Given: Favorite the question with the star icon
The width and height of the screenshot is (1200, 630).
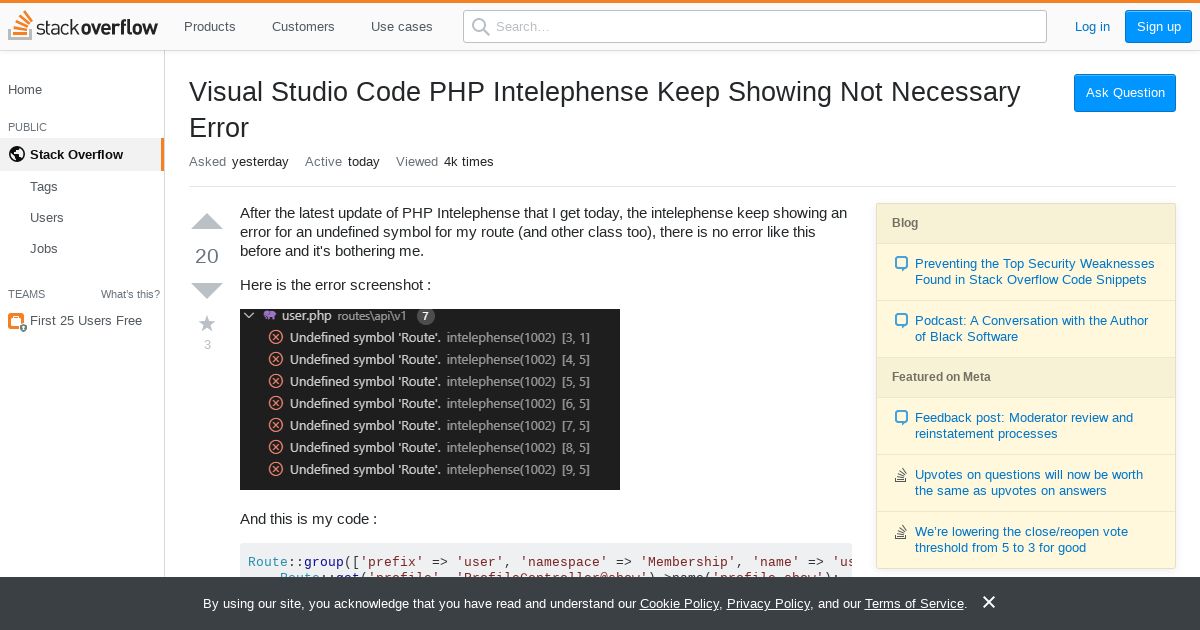Looking at the screenshot, I should tap(207, 323).
